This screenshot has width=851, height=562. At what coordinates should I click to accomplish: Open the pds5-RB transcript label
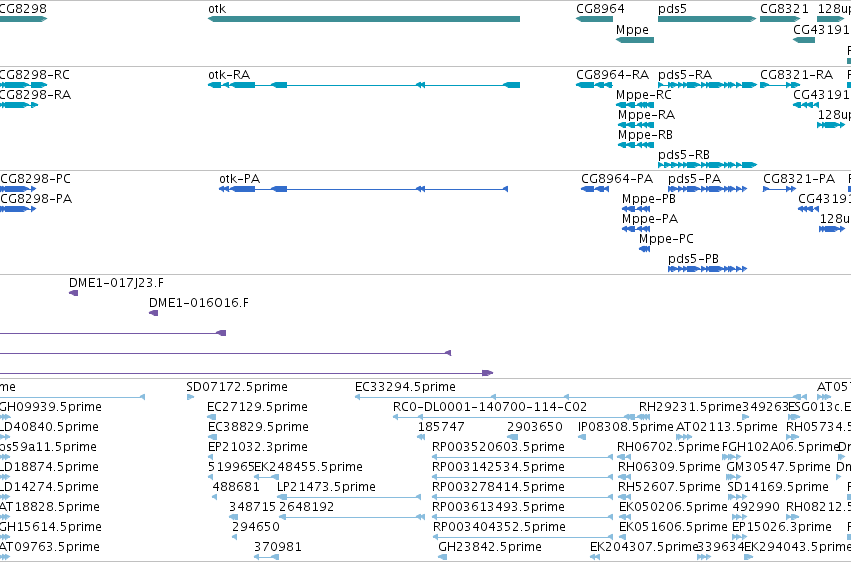coord(684,156)
